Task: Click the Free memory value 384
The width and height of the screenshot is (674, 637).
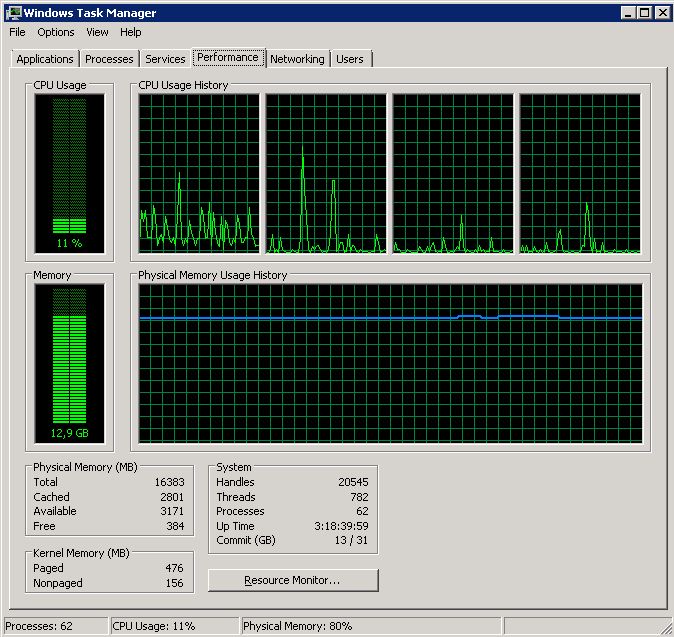Action: pos(175,527)
